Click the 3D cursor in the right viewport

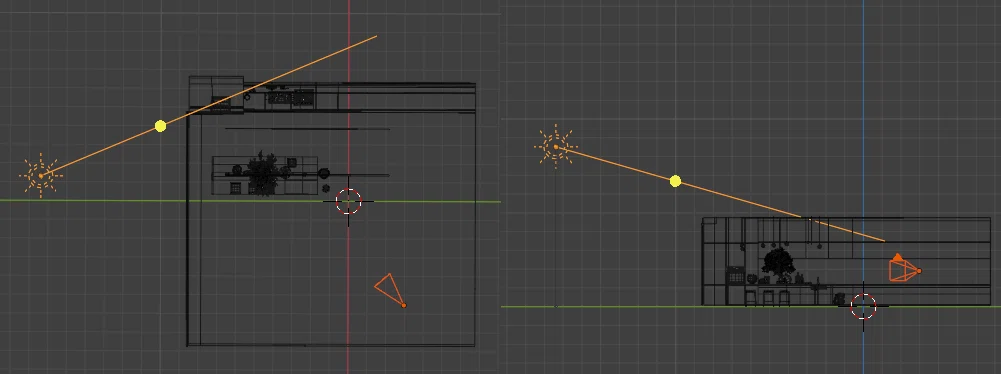tap(864, 306)
